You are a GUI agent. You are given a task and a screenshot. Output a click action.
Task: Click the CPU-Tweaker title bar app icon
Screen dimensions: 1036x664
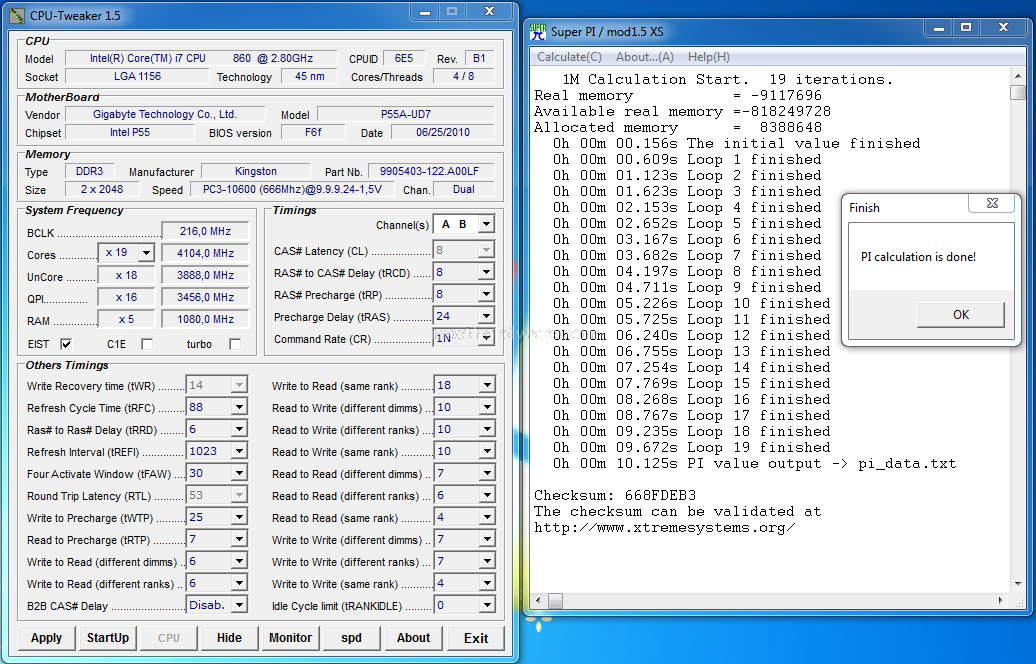pos(17,15)
